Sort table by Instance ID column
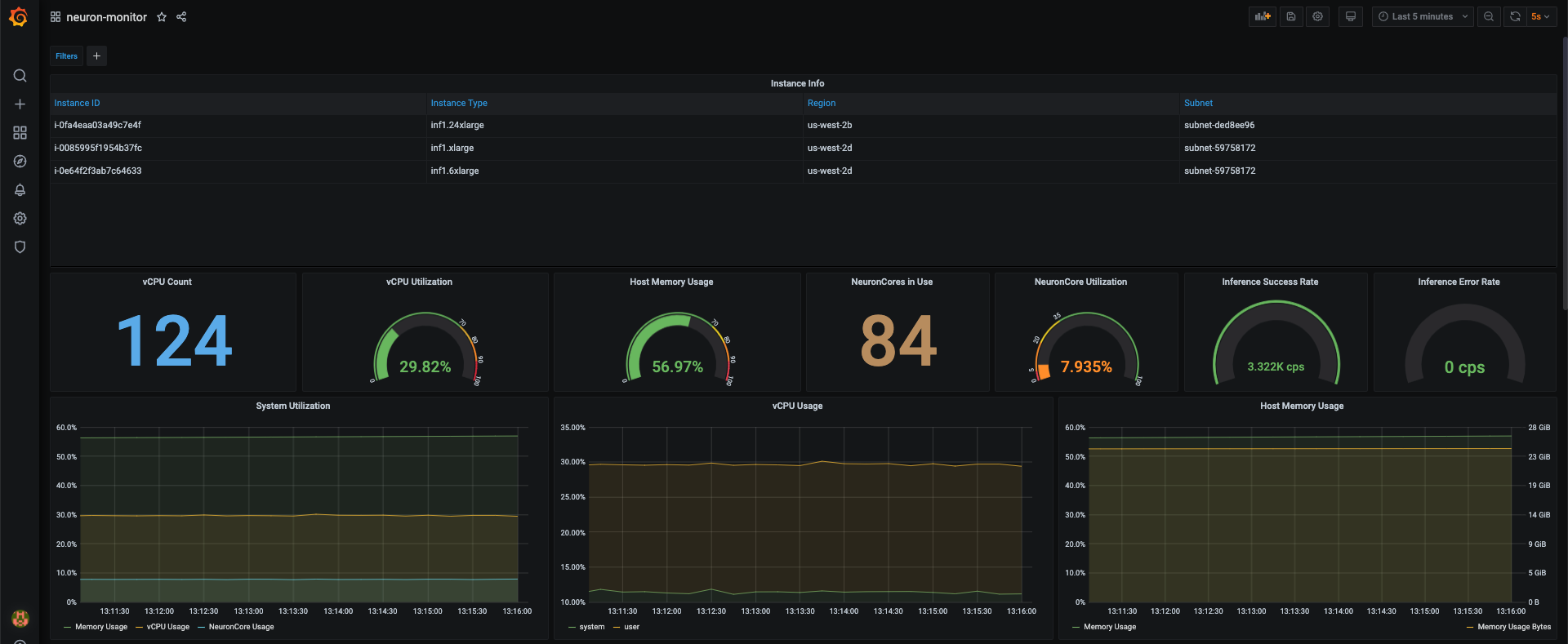 point(77,103)
